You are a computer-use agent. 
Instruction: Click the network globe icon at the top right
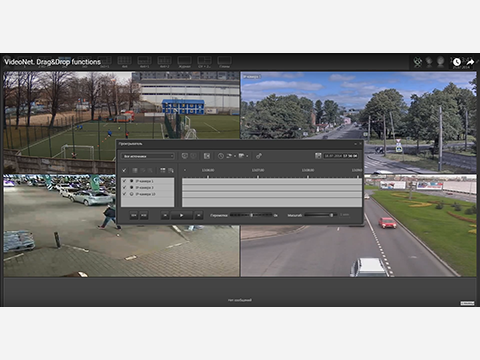tap(417, 62)
